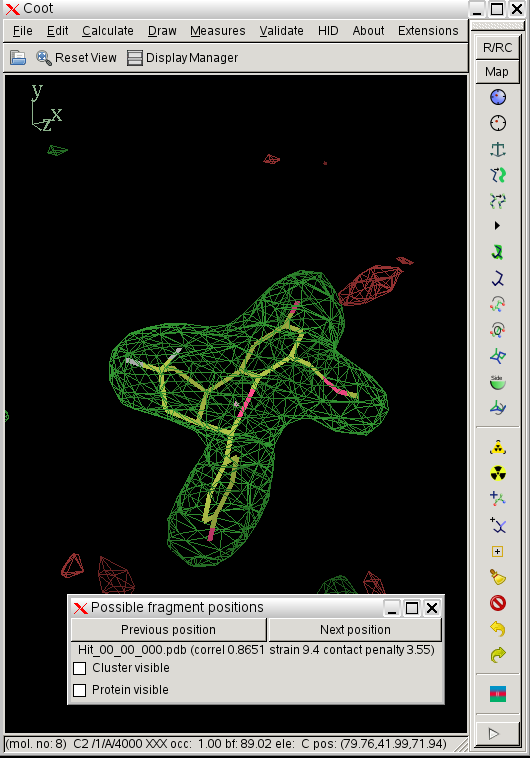Viewport: 530px width, 758px height.
Task: Select the Regularize Zone target icon
Action: point(498,123)
